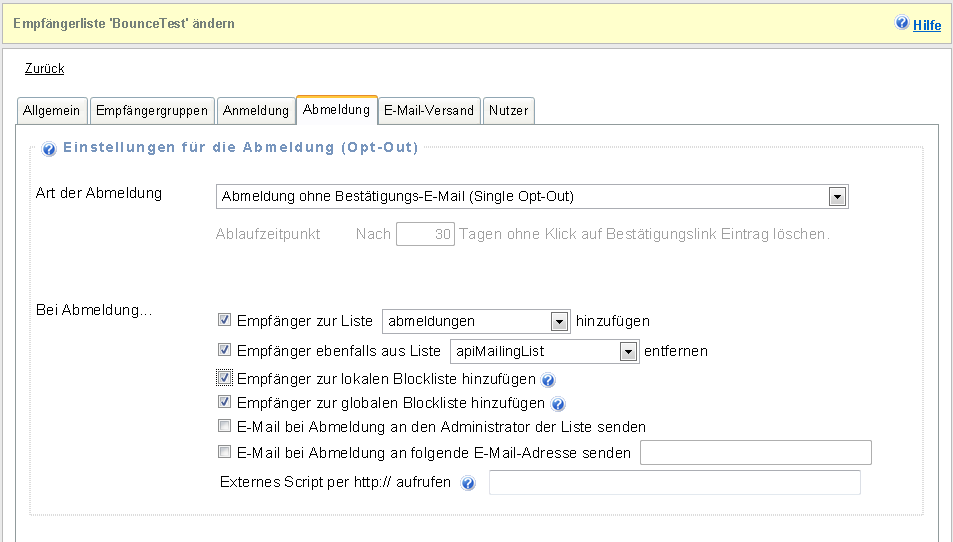953x542 pixels.
Task: Enable email to following address checkbox
Action: (224, 452)
